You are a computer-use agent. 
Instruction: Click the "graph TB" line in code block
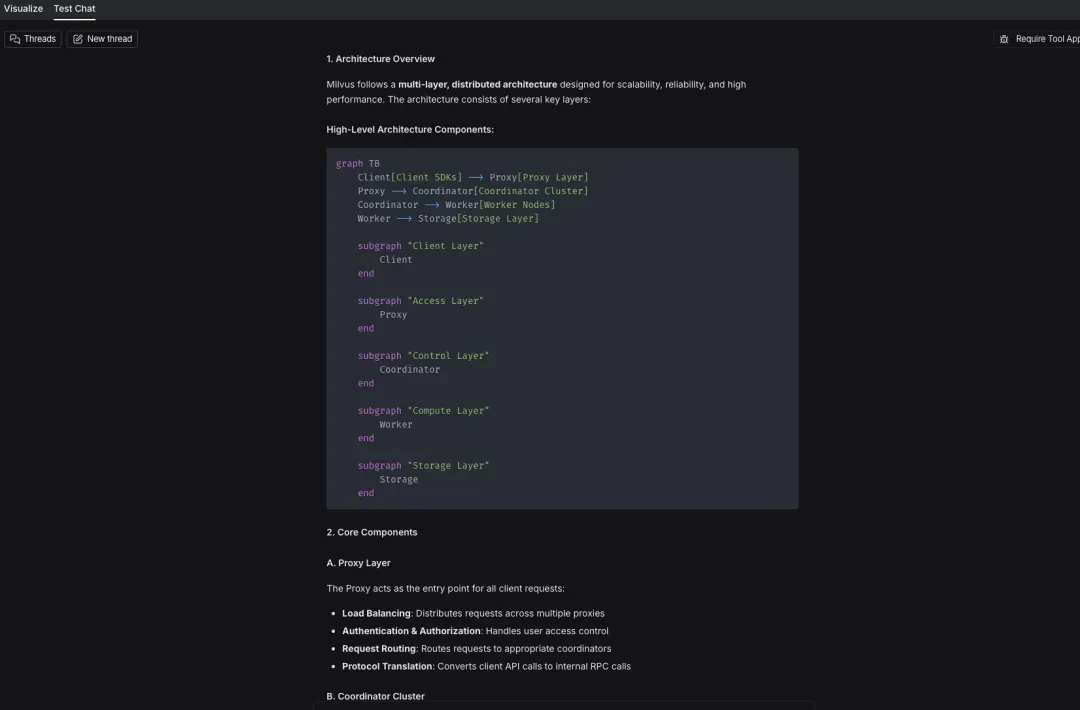click(x=358, y=164)
